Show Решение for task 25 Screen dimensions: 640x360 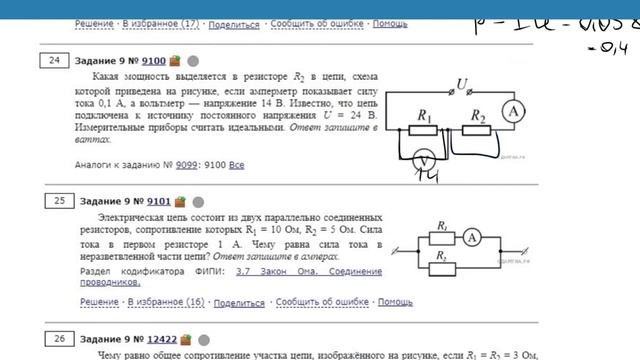tap(99, 302)
